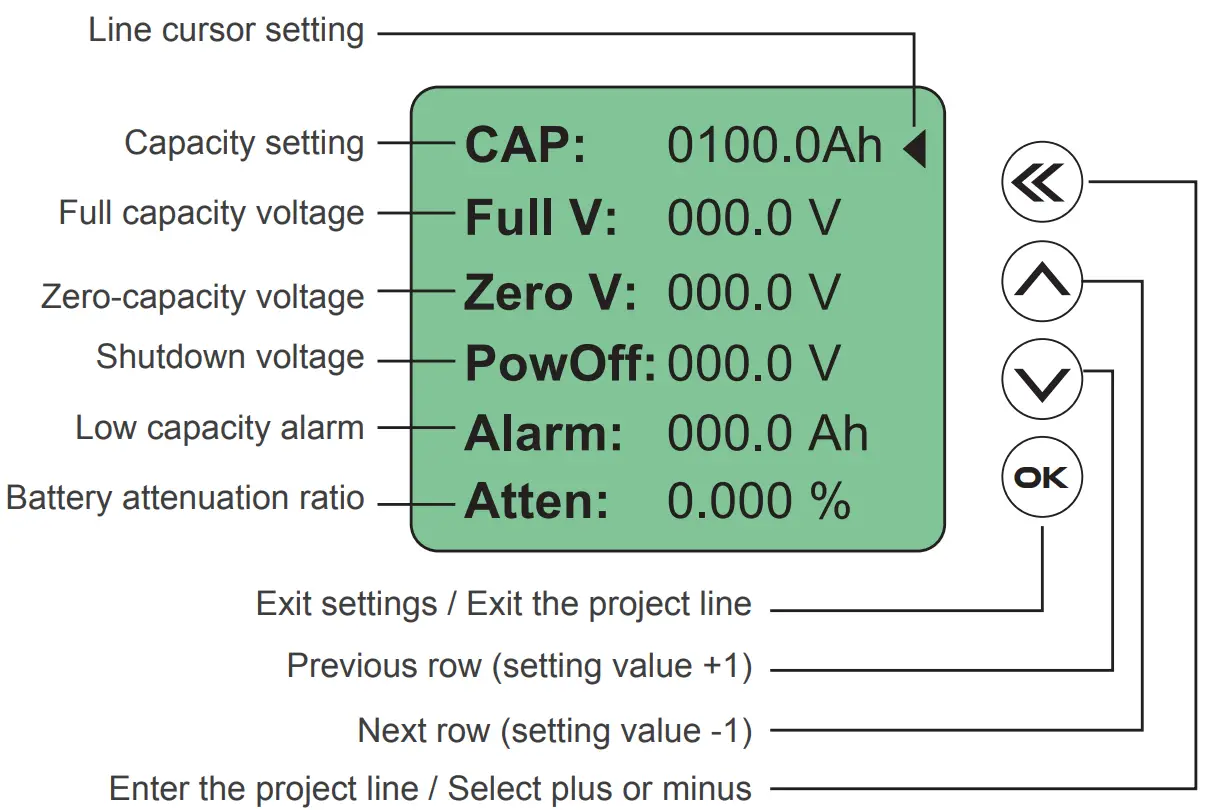Click the Full V 000.0 V value
Viewport: 1210px width, 810px height.
click(x=754, y=219)
